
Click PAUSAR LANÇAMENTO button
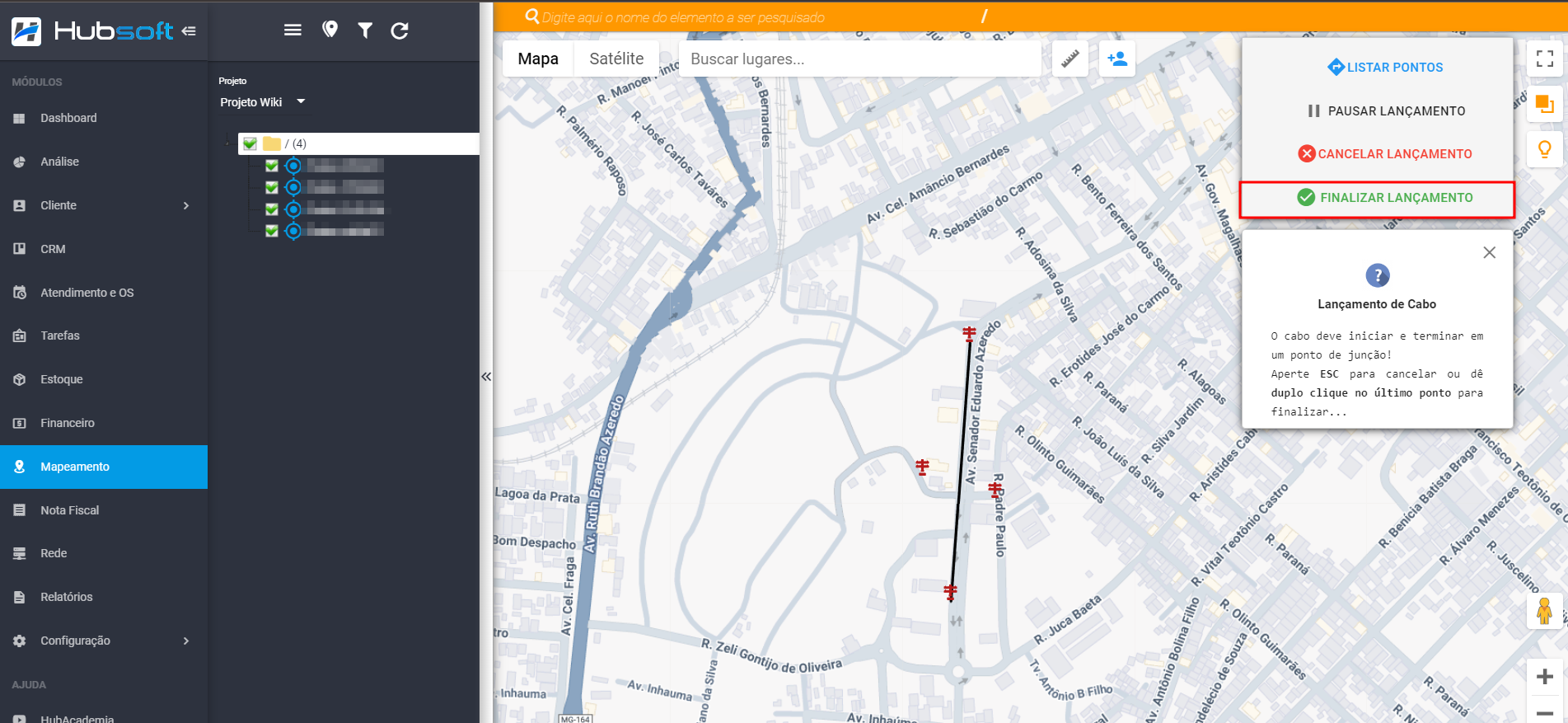click(x=1385, y=111)
